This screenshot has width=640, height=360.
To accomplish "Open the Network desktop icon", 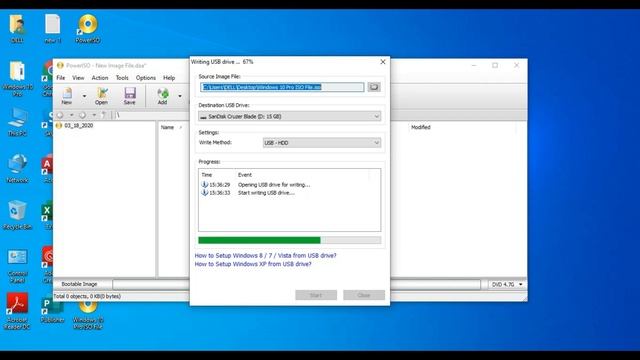I will 17,168.
